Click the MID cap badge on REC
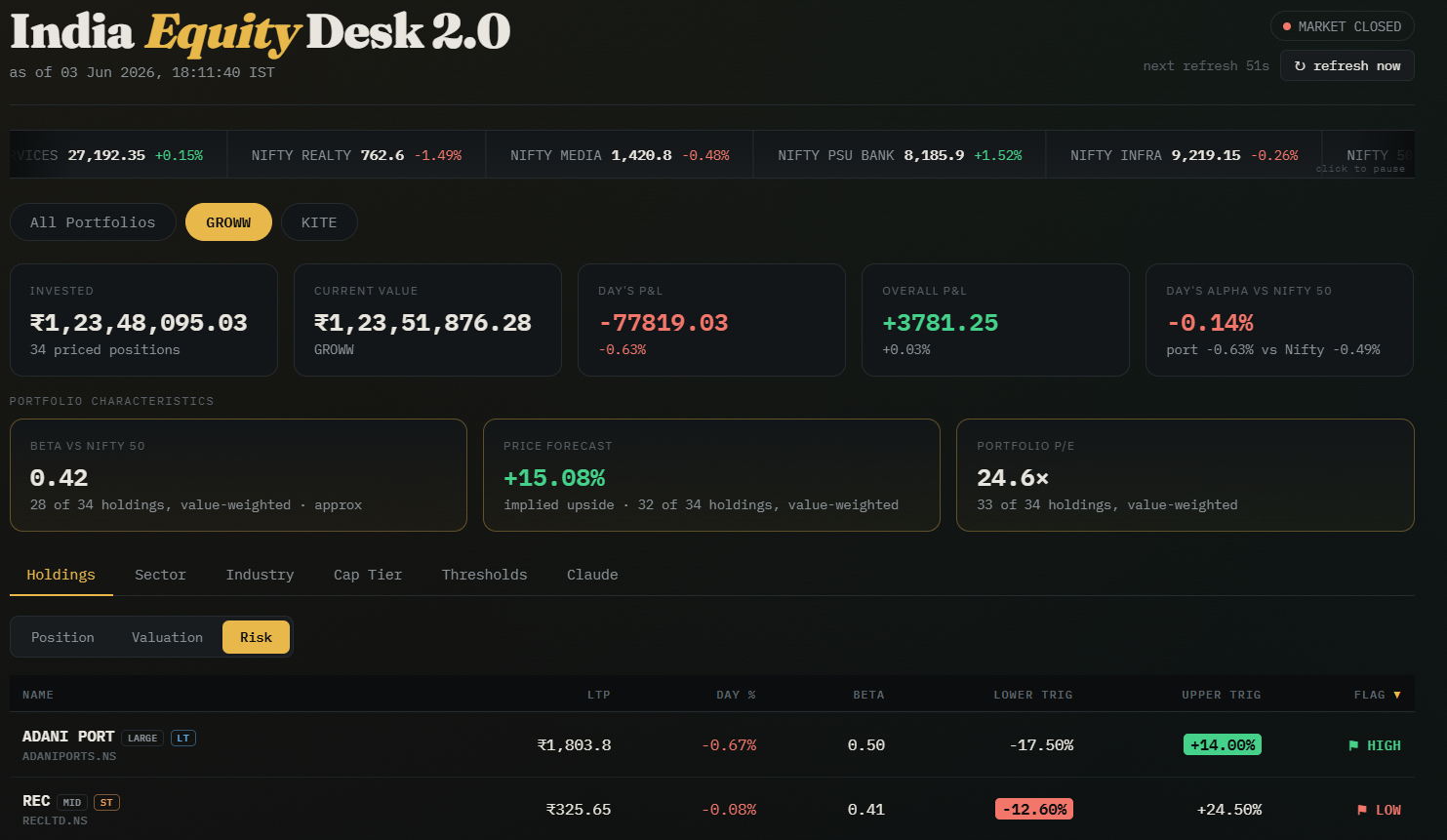Viewport: 1447px width, 840px height. tap(72, 802)
